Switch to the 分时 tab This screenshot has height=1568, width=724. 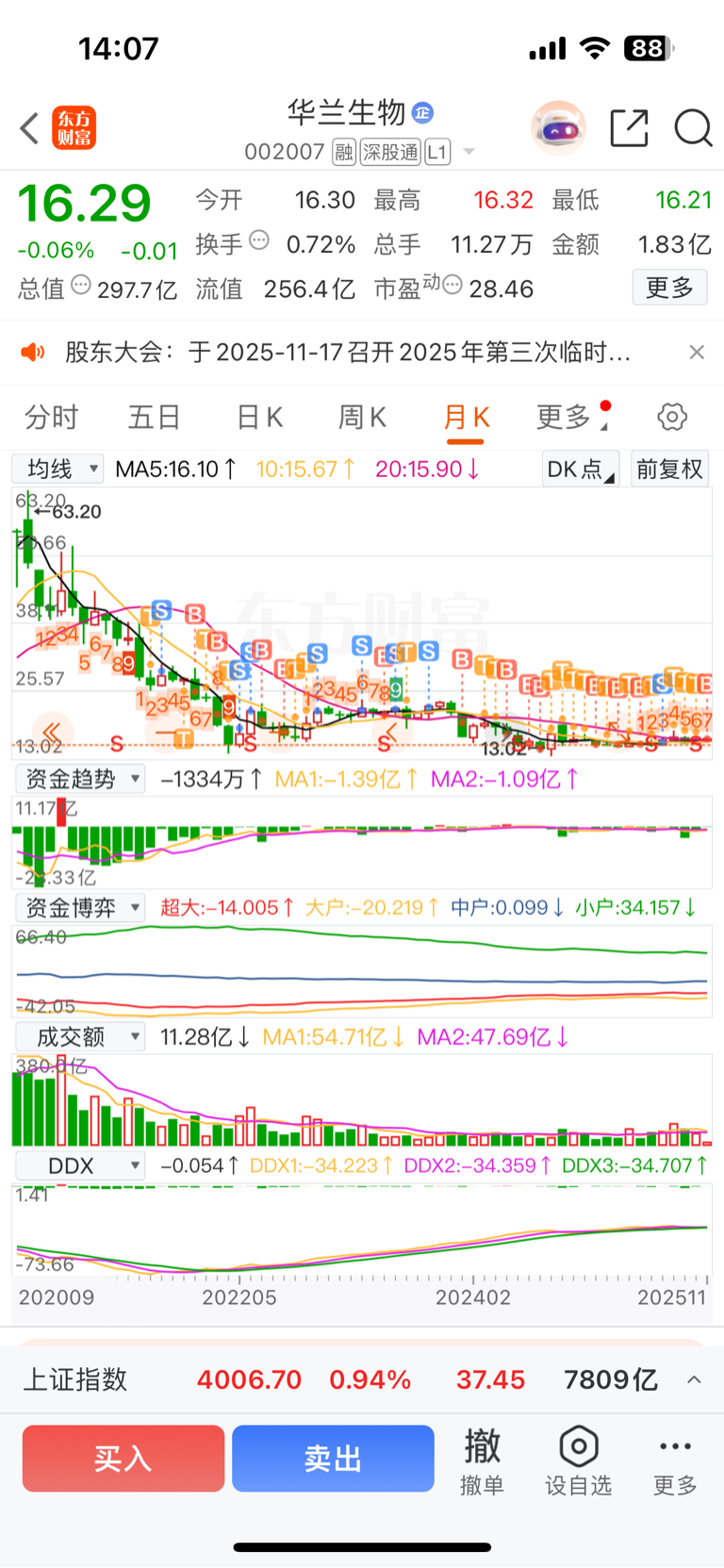click(52, 417)
